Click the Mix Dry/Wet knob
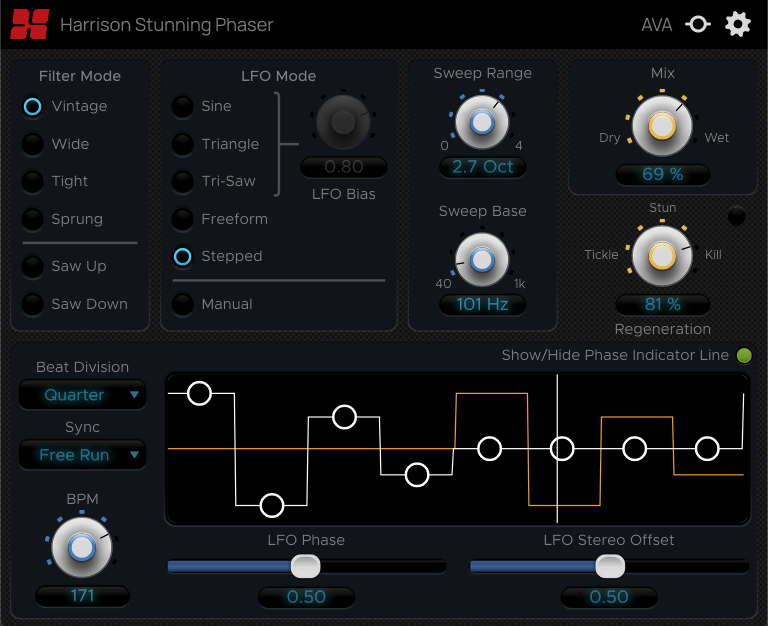This screenshot has height=626, width=768. [x=662, y=126]
